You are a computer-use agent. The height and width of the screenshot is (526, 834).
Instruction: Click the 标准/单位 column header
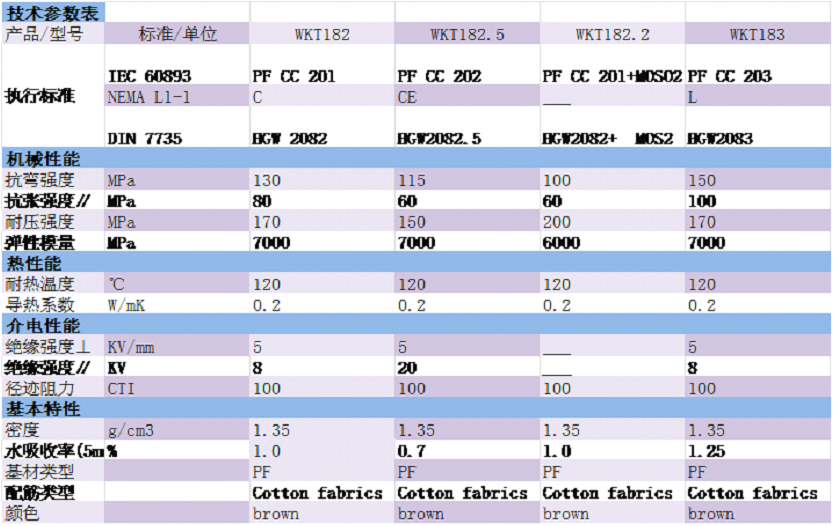pyautogui.click(x=176, y=34)
